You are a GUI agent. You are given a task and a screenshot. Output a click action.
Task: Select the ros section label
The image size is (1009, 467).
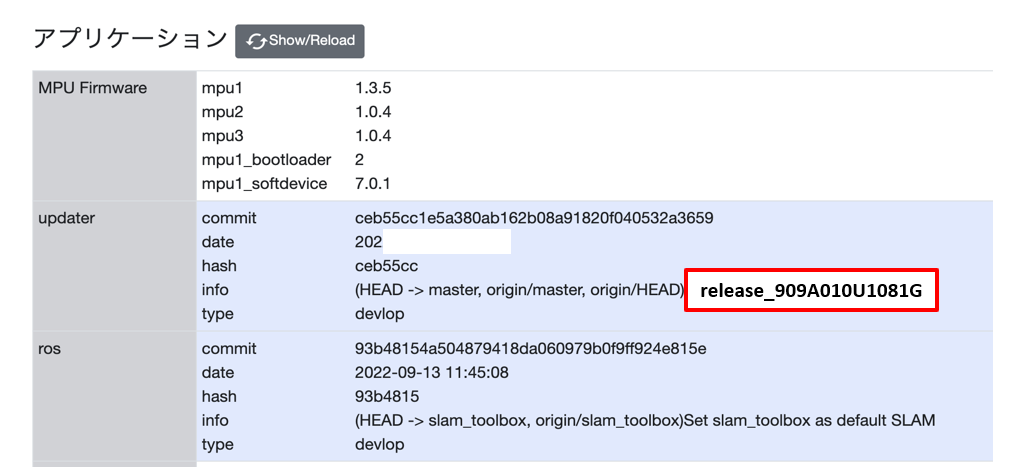(49, 349)
